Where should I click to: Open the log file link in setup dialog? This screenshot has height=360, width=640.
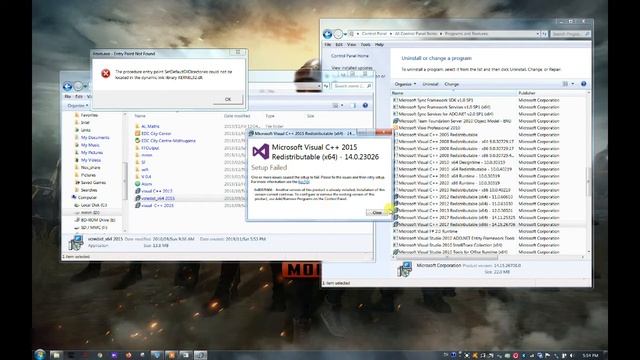[x=304, y=182]
